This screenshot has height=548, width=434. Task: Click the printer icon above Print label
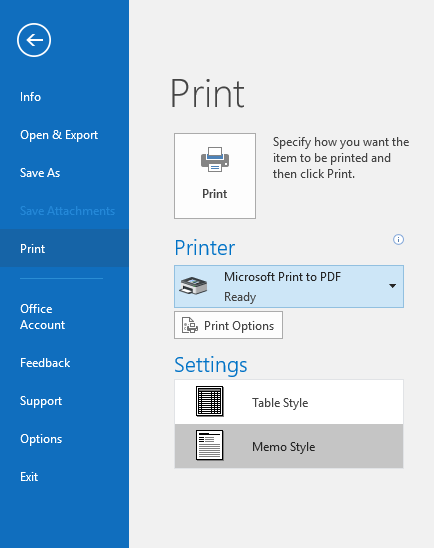pyautogui.click(x=215, y=159)
